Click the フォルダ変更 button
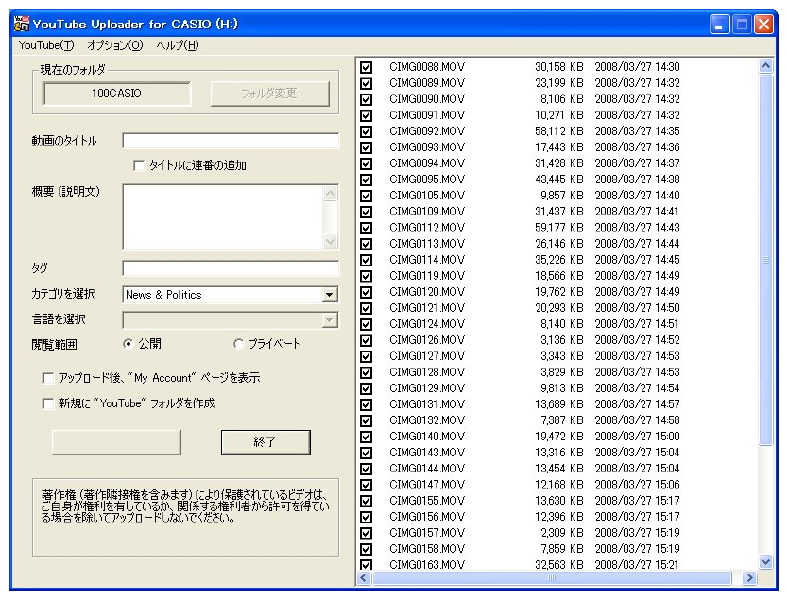Image resolution: width=788 pixels, height=600 pixels. pos(269,94)
